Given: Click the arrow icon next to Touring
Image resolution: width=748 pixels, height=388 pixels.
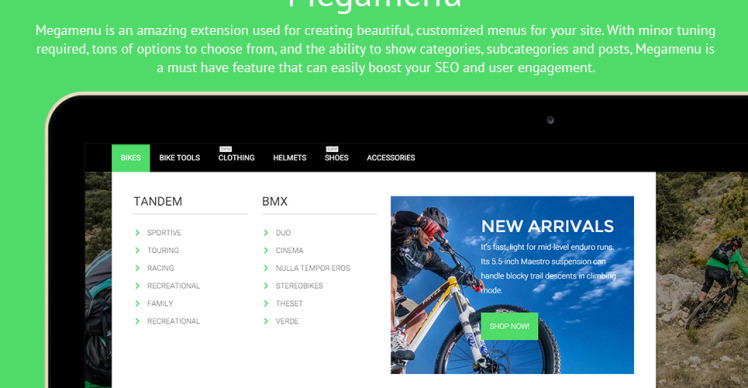Looking at the screenshot, I should pos(137,250).
